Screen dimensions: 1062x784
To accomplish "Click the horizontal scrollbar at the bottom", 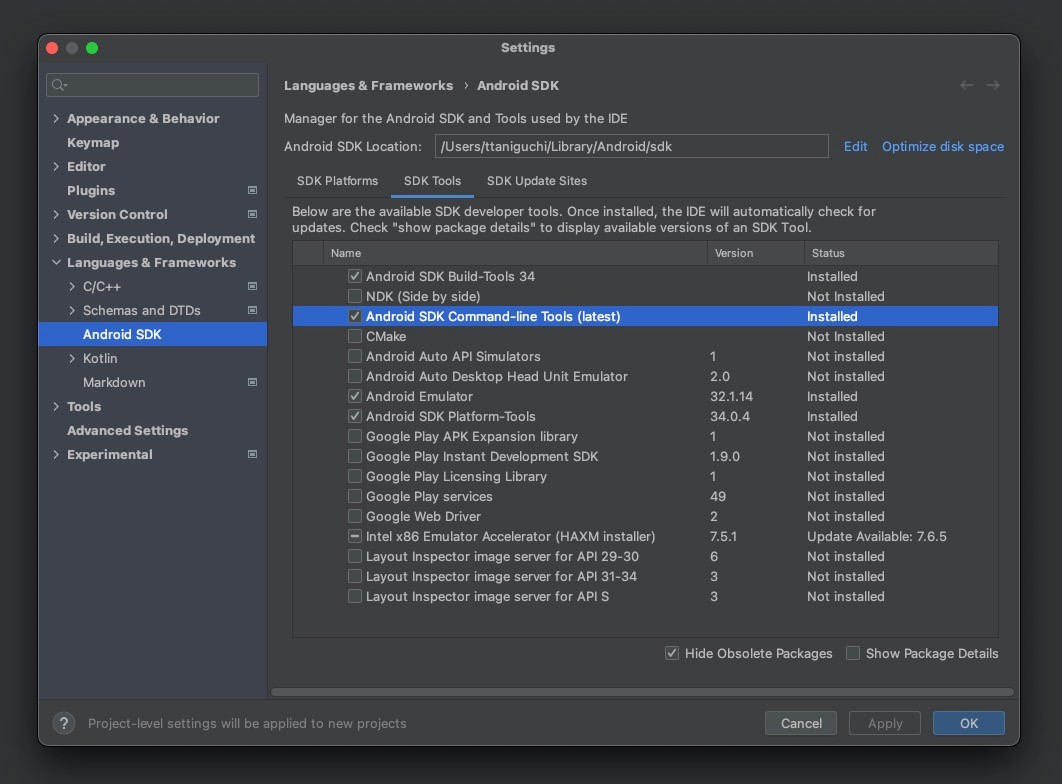I will (642, 692).
